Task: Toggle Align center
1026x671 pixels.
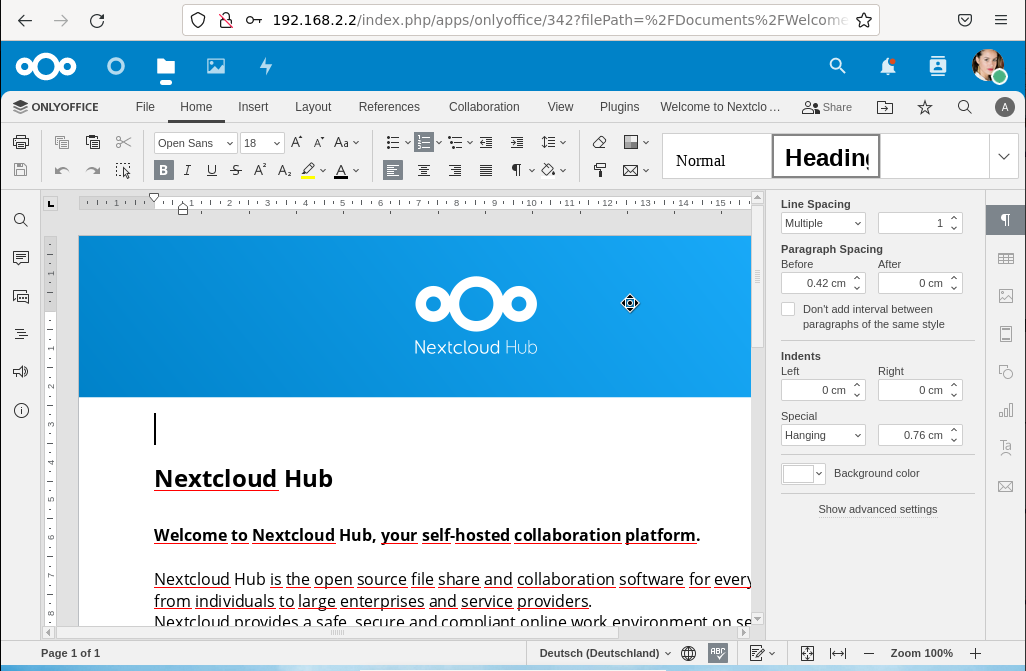Action: point(424,170)
